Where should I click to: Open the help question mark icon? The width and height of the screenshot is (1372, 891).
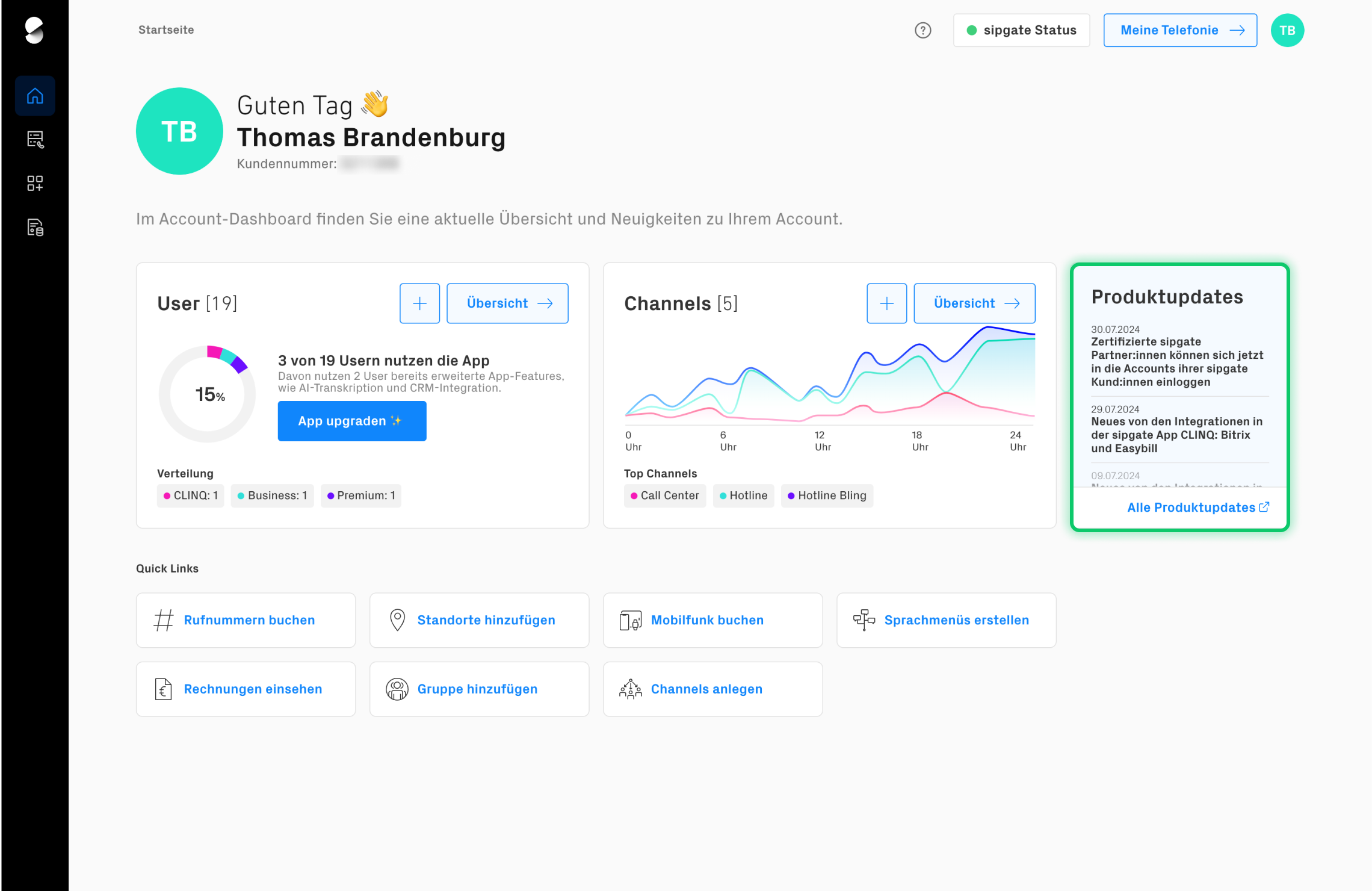922,29
